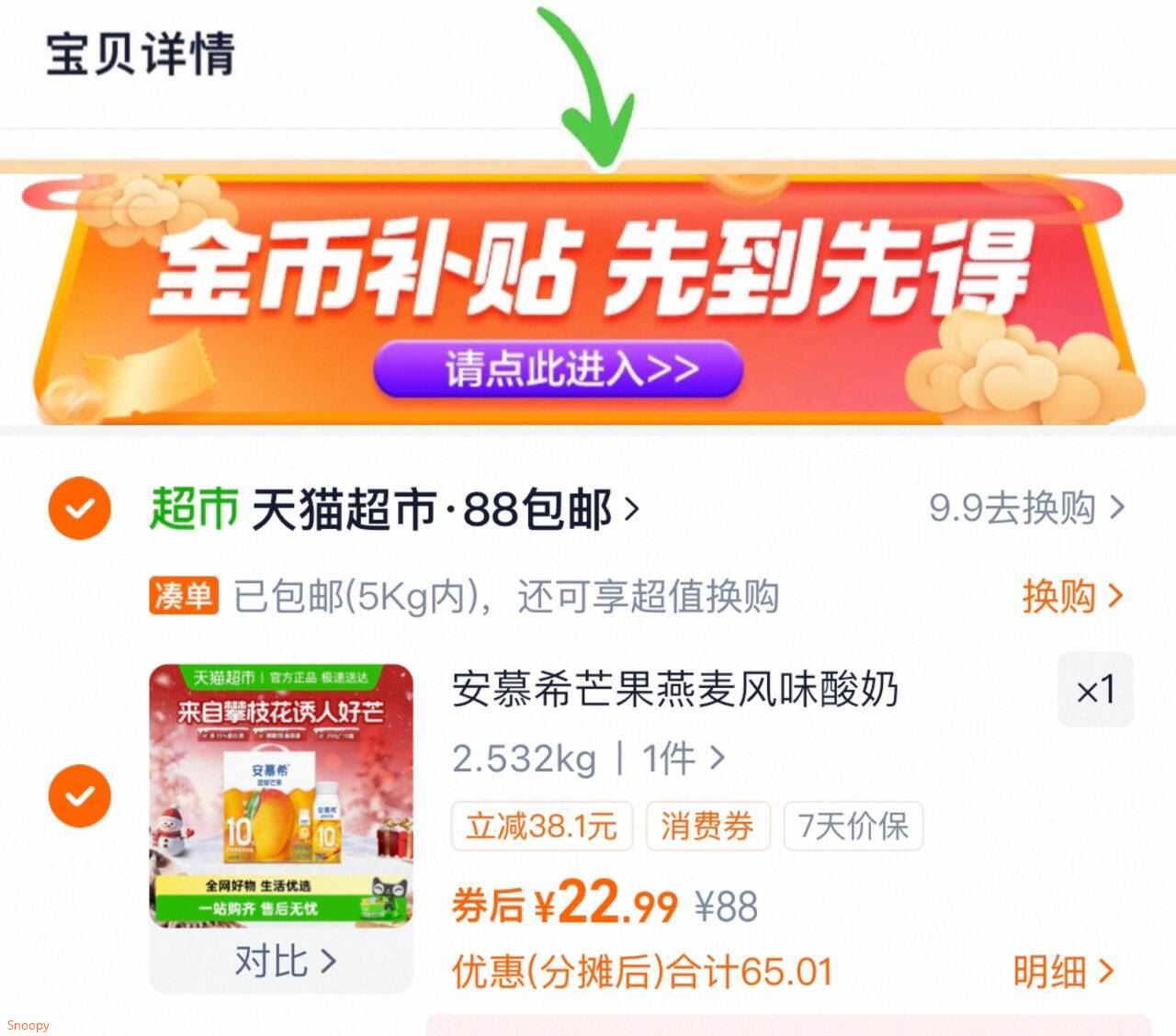
Task: Tap the orange 换购 link
Action: [1073, 596]
